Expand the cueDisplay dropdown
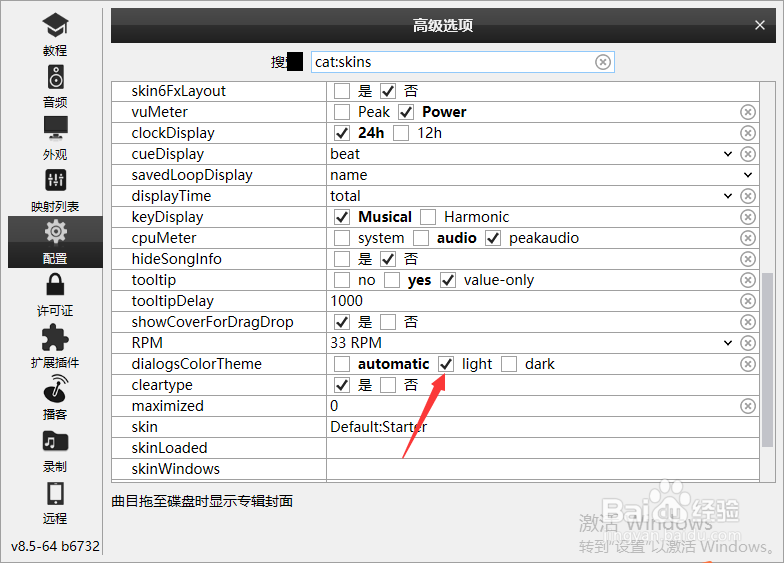Viewport: 784px width, 563px height. tap(728, 154)
